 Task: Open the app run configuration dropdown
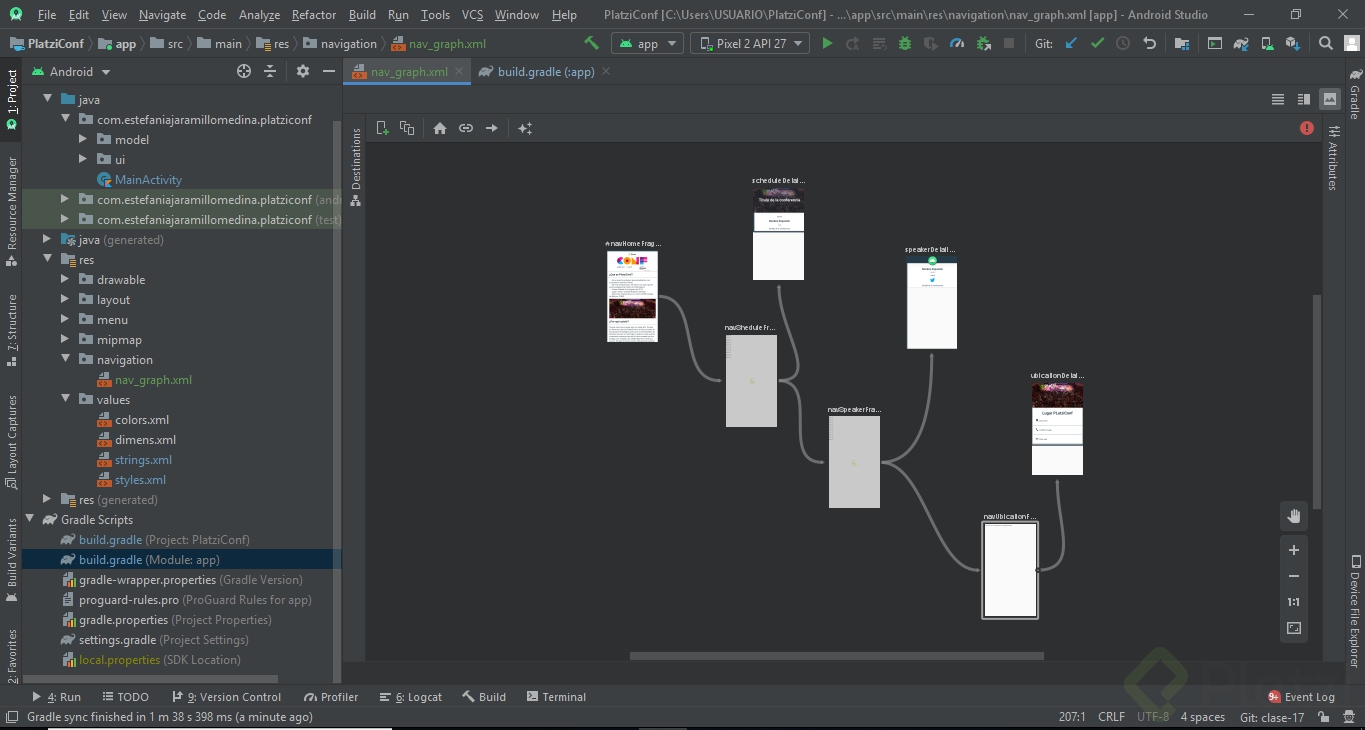tap(648, 44)
